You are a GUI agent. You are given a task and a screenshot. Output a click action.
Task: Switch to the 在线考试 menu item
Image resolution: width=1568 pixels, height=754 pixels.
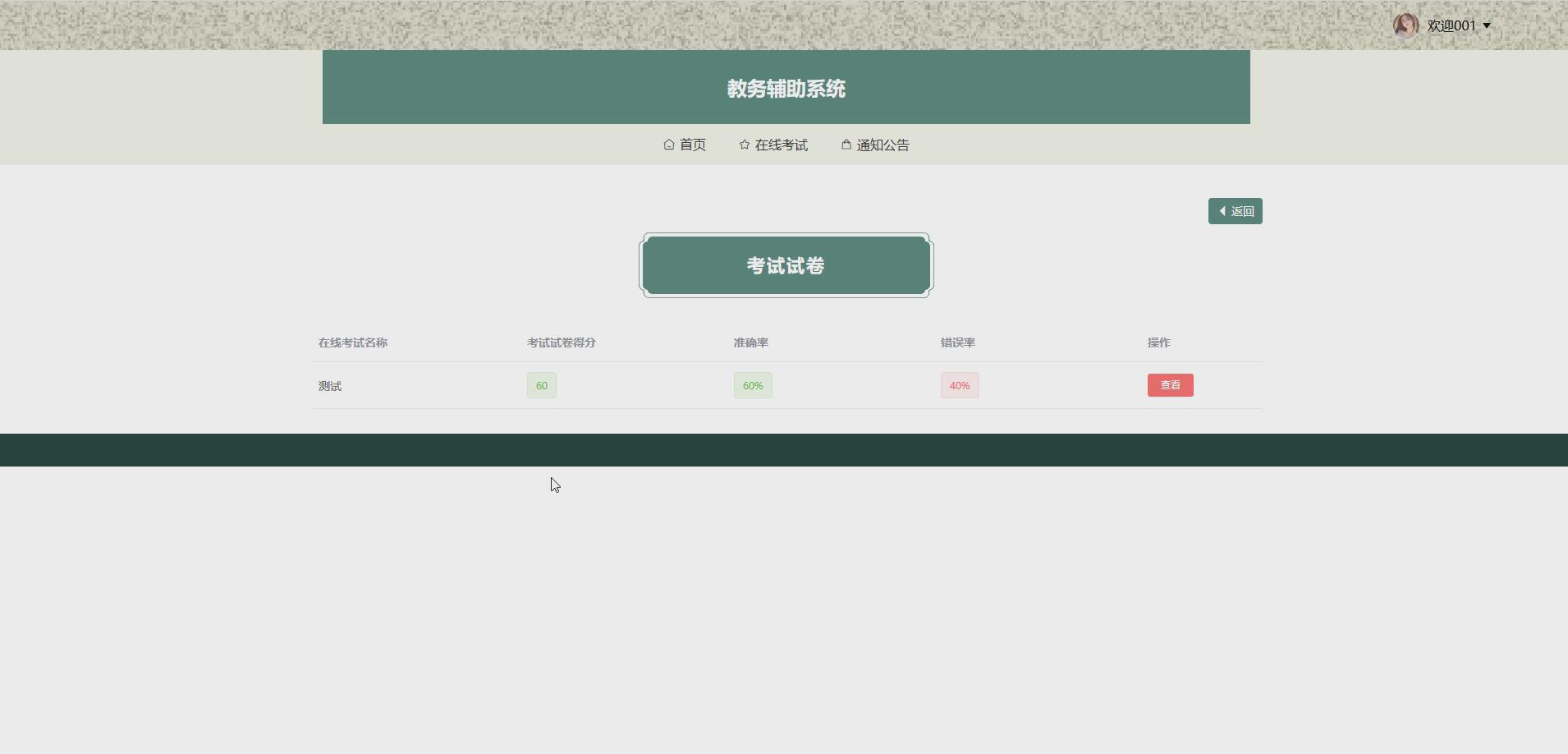click(x=781, y=145)
